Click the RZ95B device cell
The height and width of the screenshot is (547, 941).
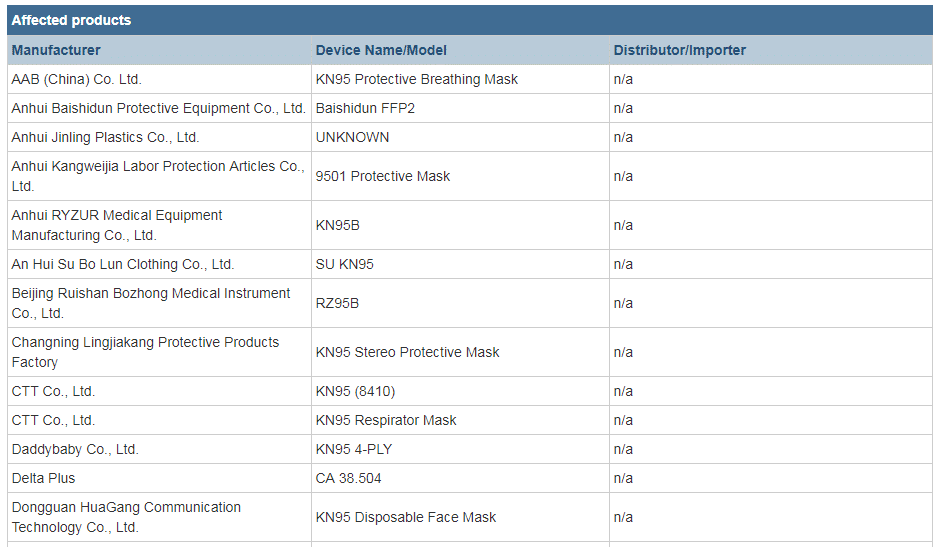[x=460, y=303]
